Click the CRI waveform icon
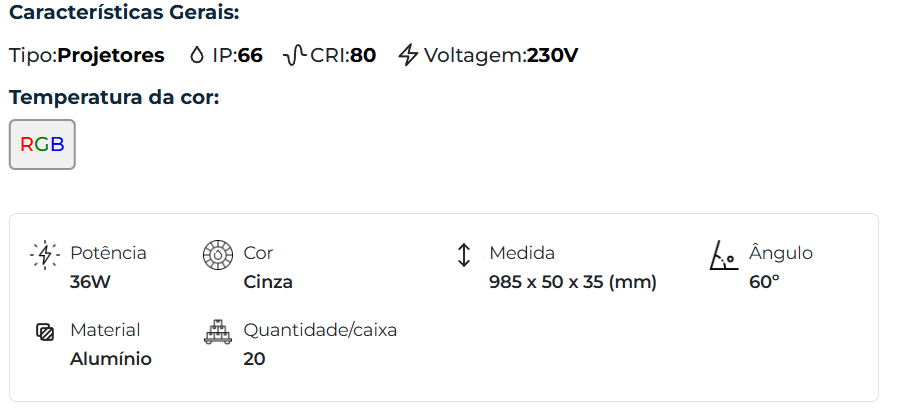This screenshot has height=412, width=897. (294, 55)
